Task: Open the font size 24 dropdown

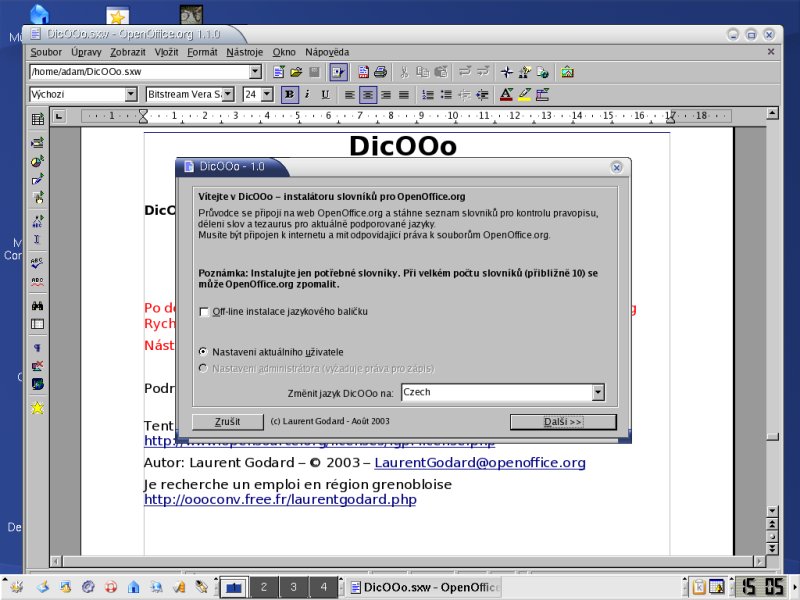Action: pos(267,94)
